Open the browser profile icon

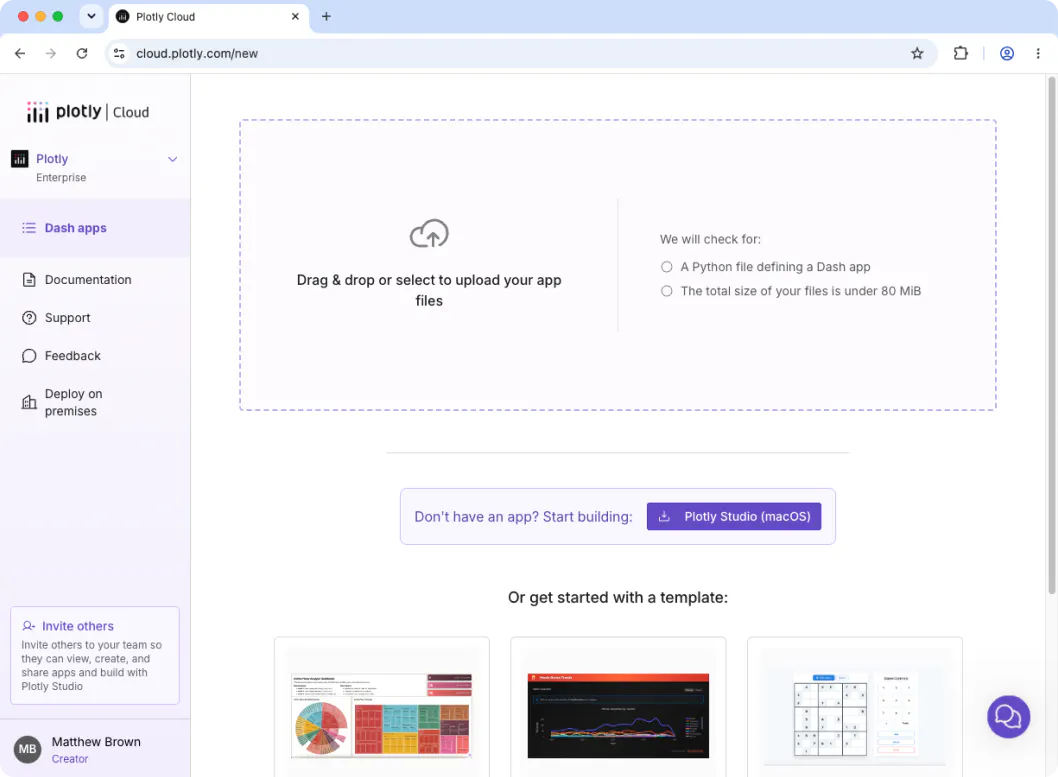coord(1007,53)
